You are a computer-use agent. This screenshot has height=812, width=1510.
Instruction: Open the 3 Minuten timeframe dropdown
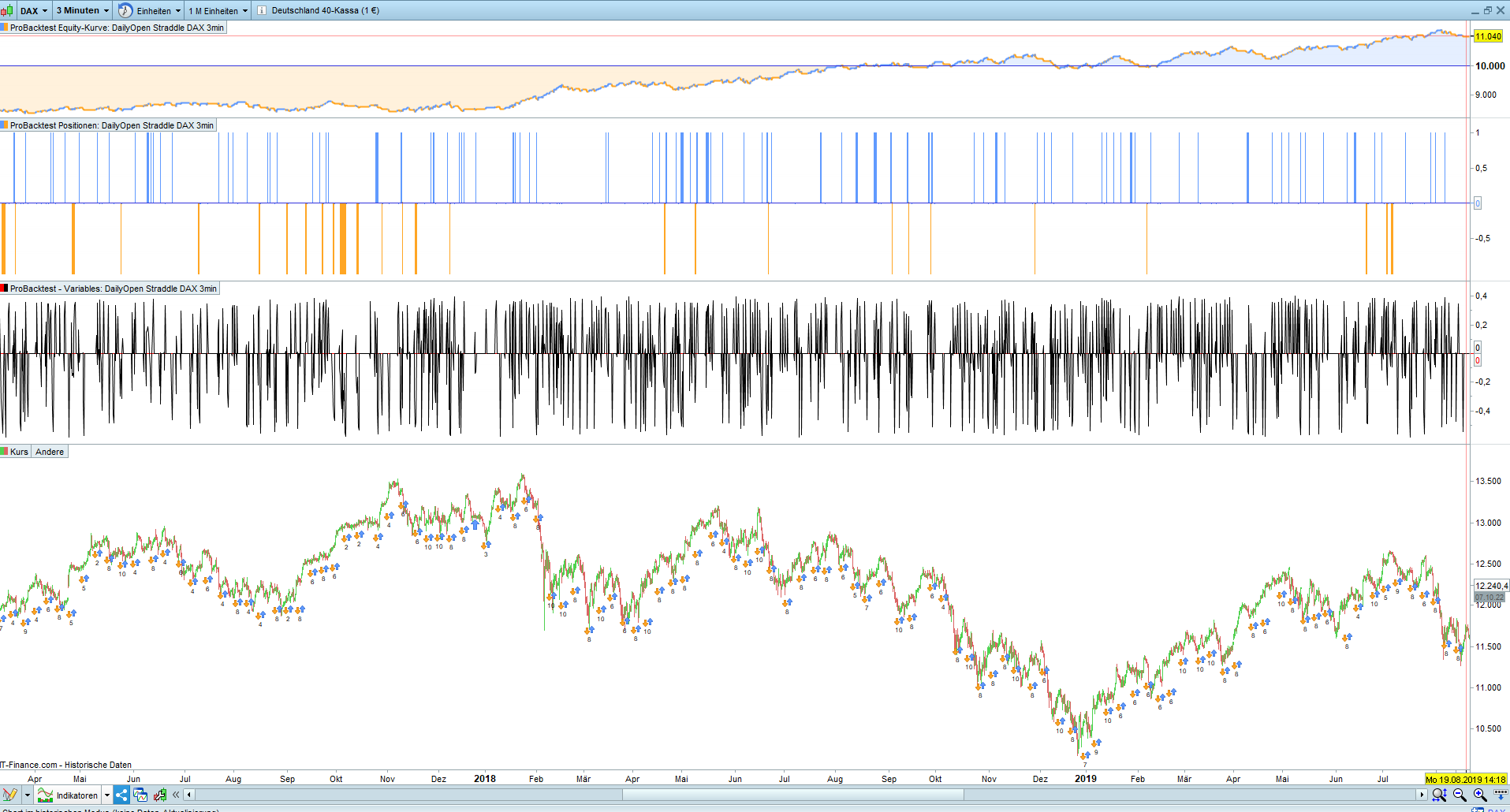tap(83, 11)
